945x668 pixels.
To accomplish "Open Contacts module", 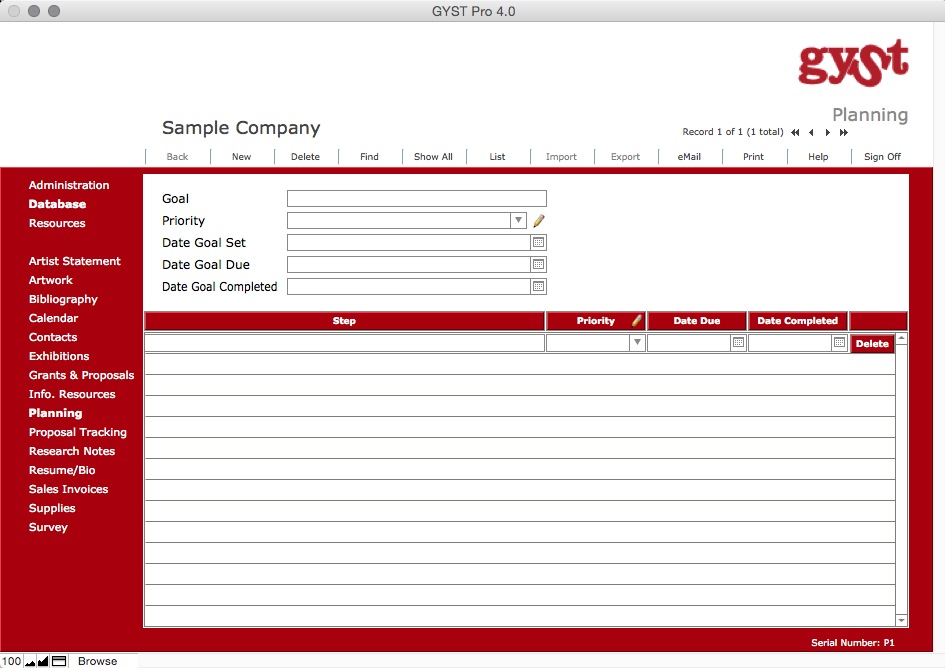I will [53, 337].
